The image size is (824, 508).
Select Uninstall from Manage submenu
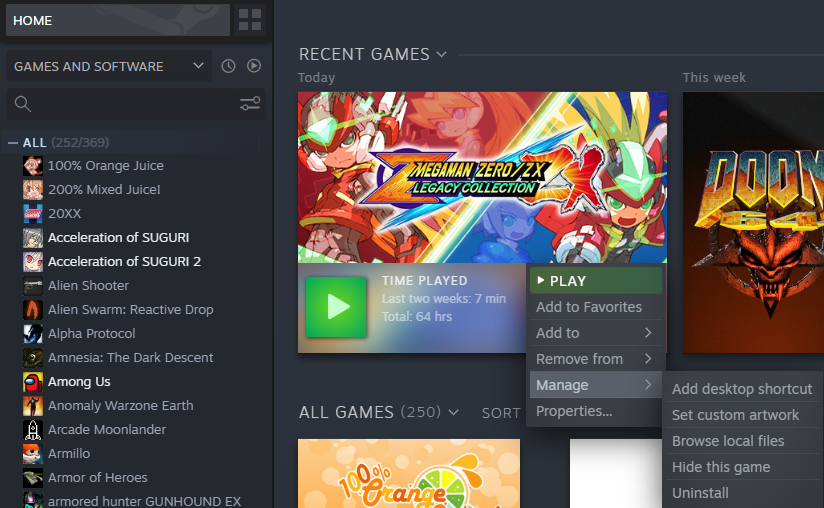click(742, 493)
